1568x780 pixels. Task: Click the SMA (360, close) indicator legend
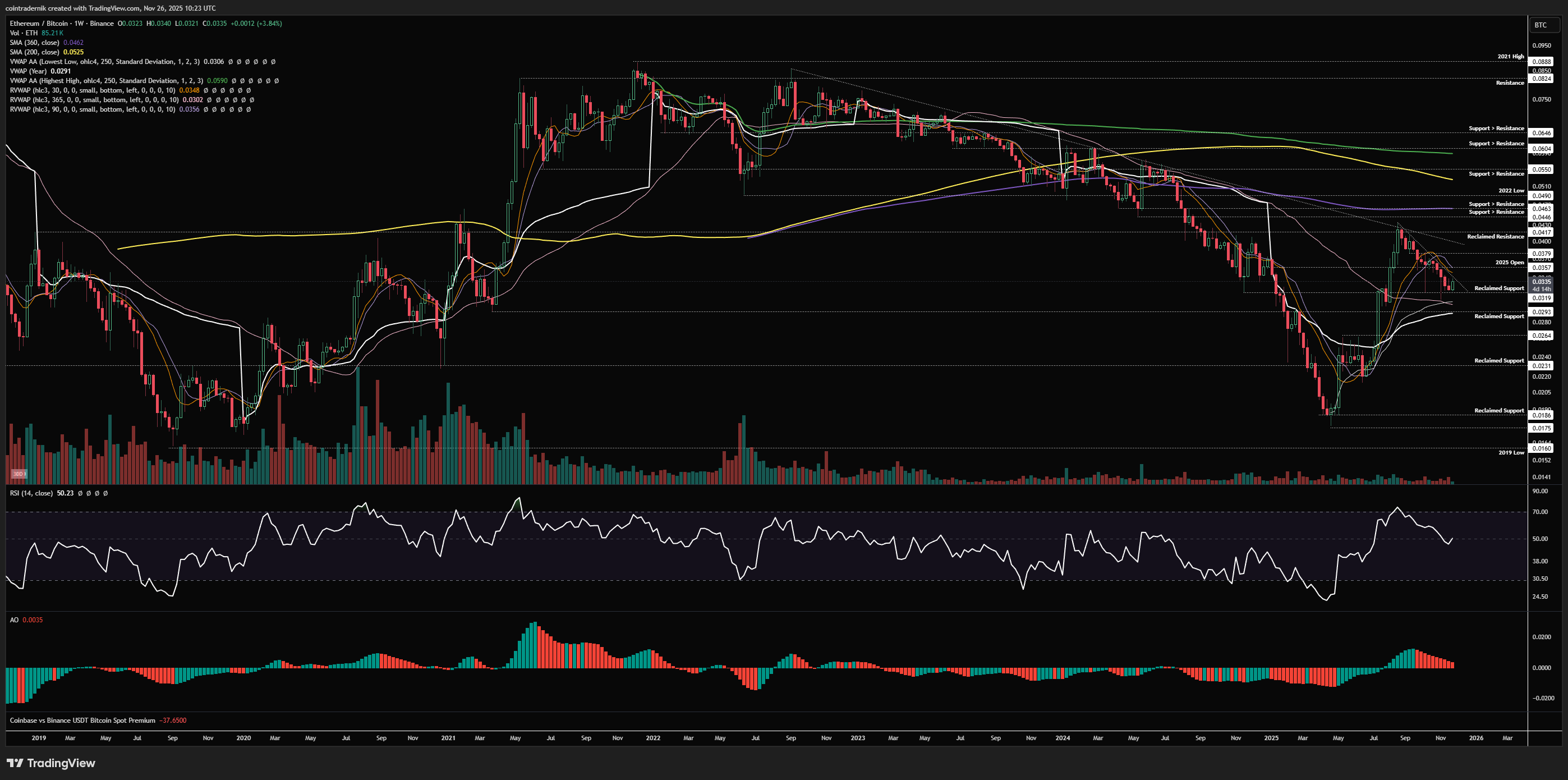coord(34,43)
